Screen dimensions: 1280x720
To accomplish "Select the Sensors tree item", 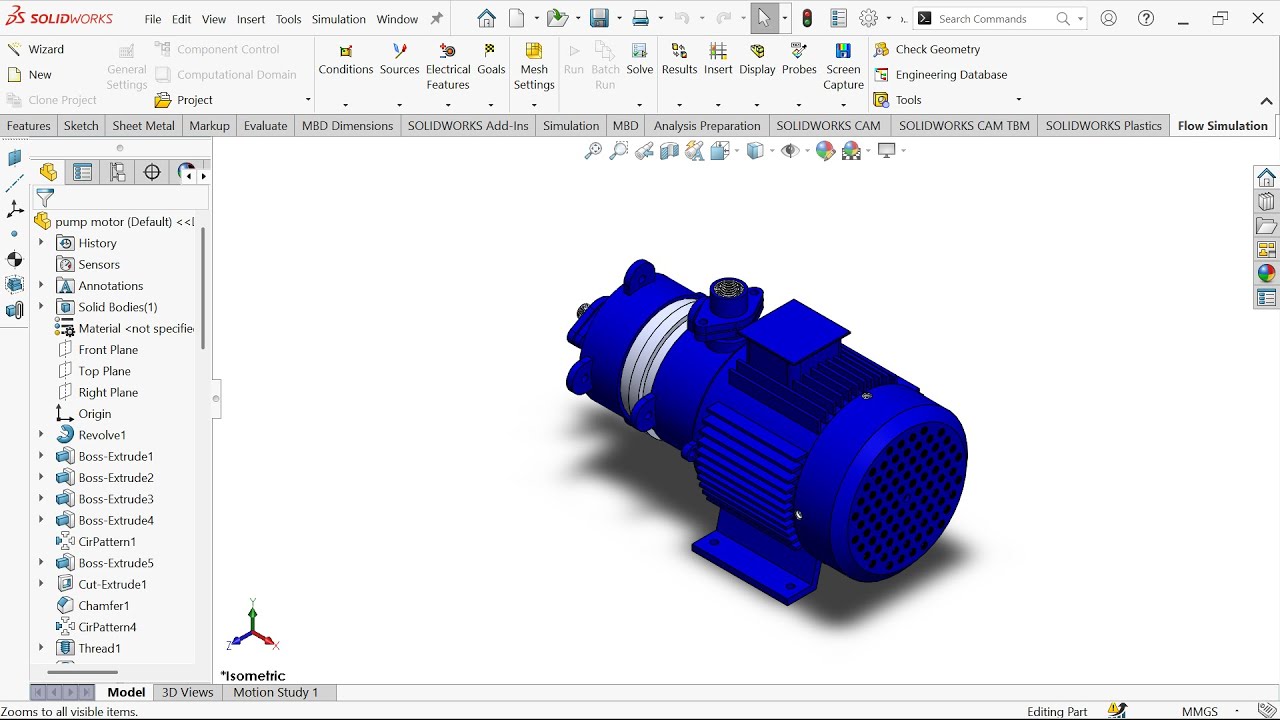I will click(99, 265).
